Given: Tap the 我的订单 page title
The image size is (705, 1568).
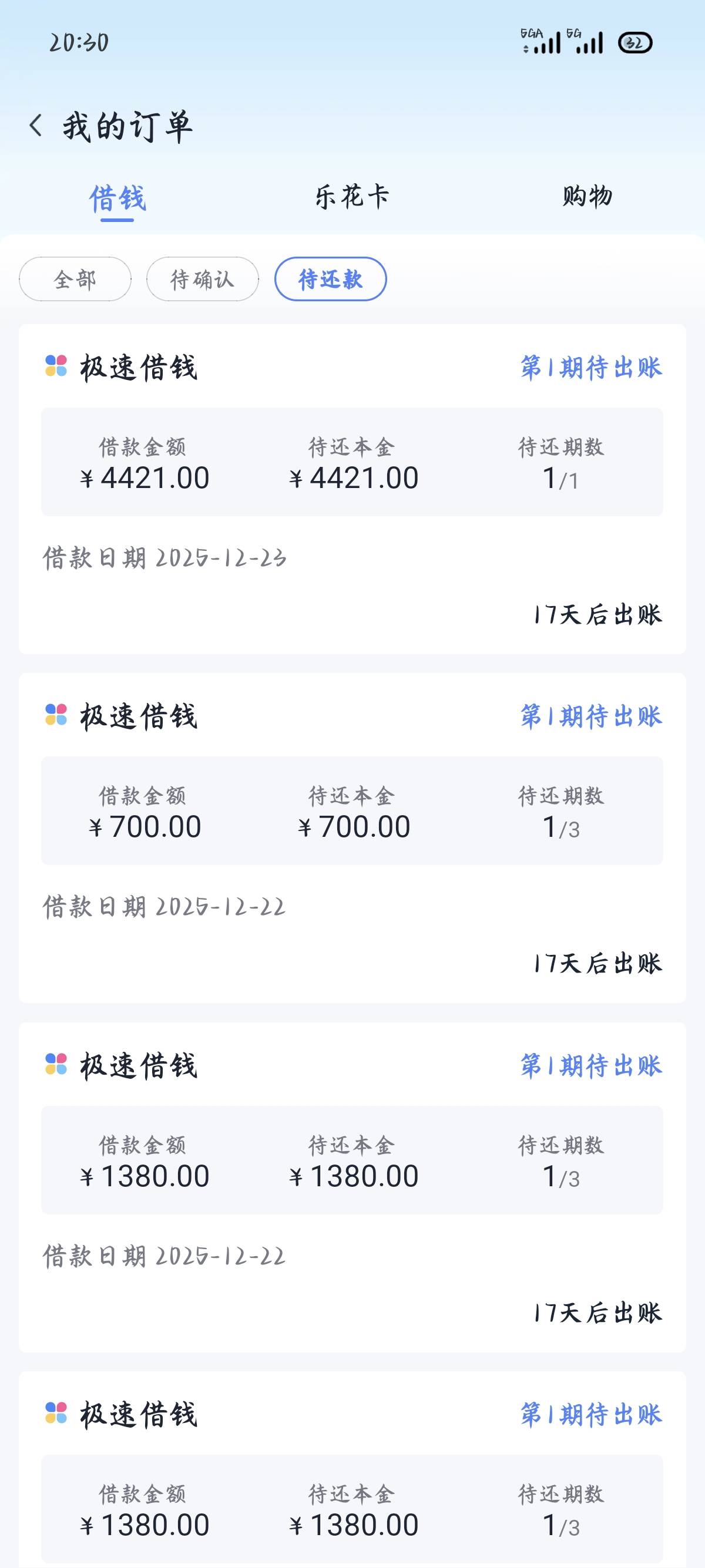Looking at the screenshot, I should [128, 127].
